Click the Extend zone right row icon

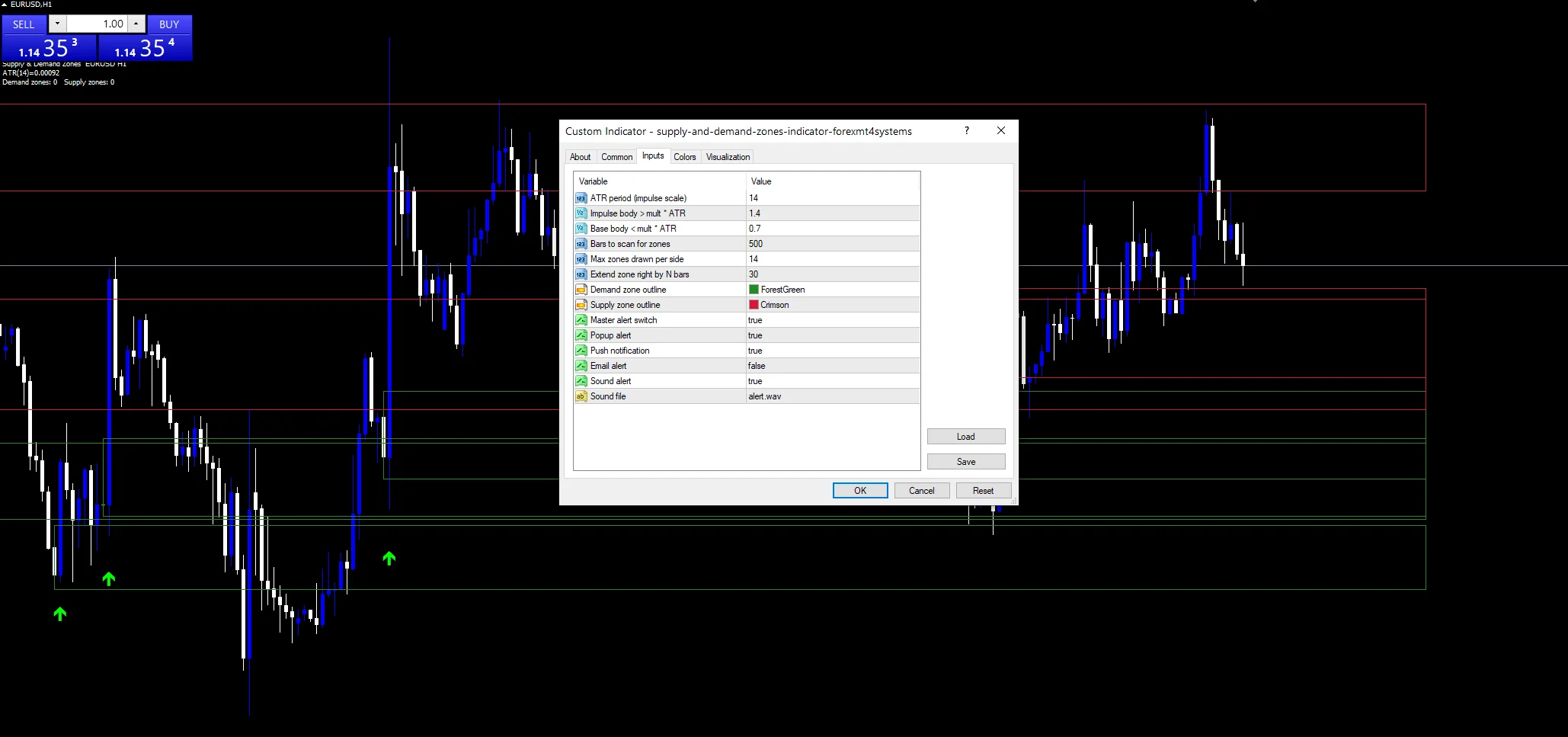coord(581,274)
